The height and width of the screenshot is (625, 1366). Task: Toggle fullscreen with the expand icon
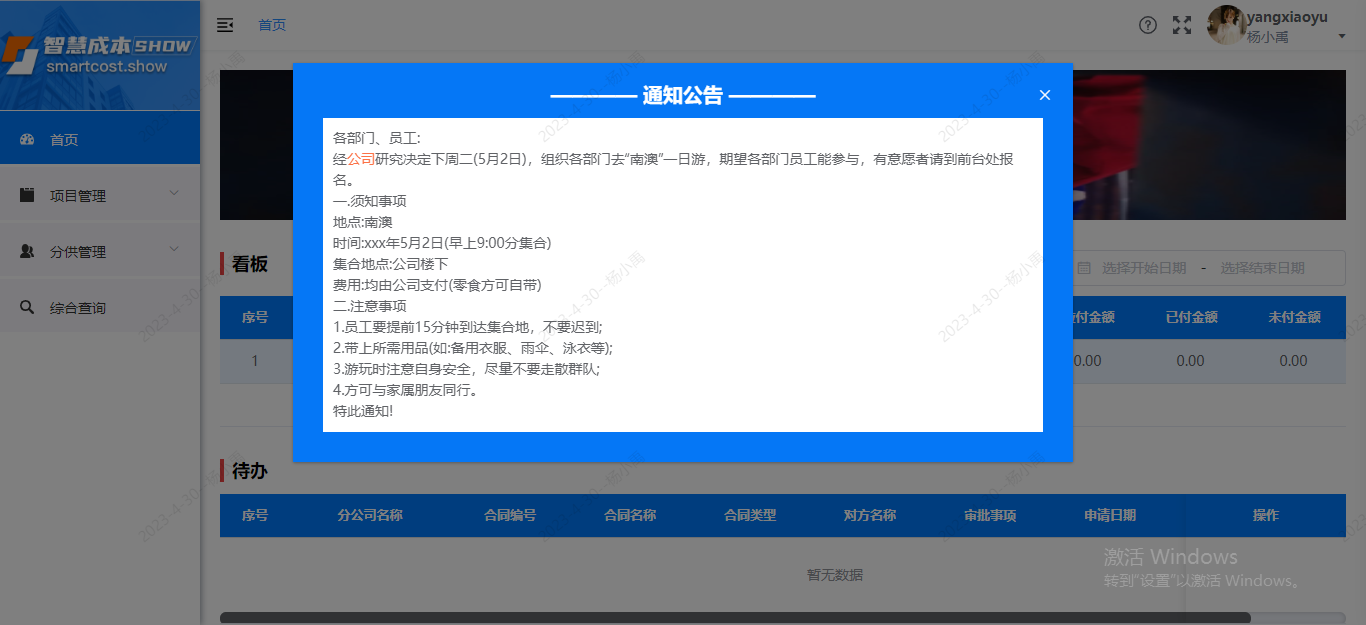[1181, 25]
